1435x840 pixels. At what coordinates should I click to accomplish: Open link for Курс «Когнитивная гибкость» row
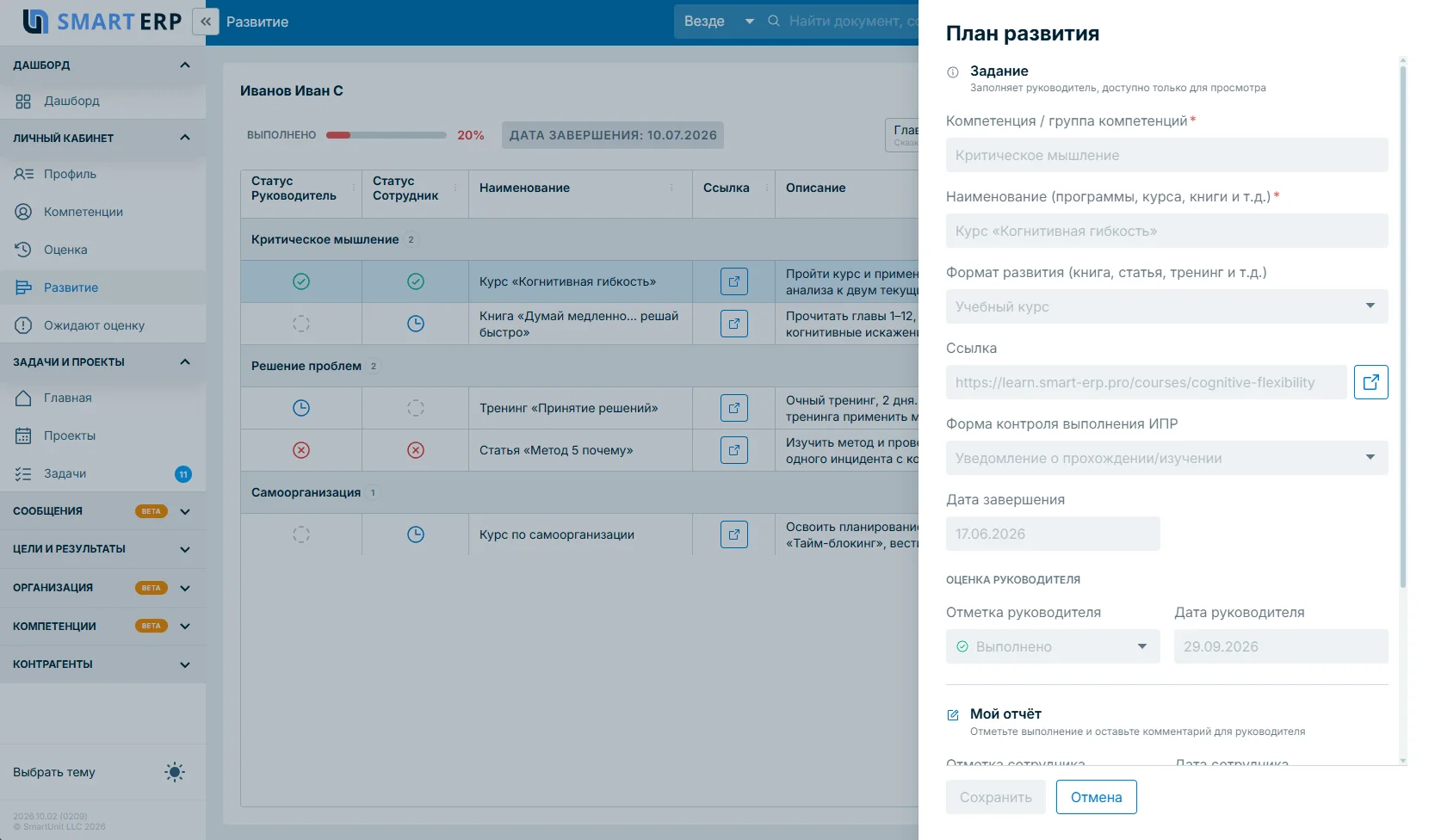(x=734, y=281)
